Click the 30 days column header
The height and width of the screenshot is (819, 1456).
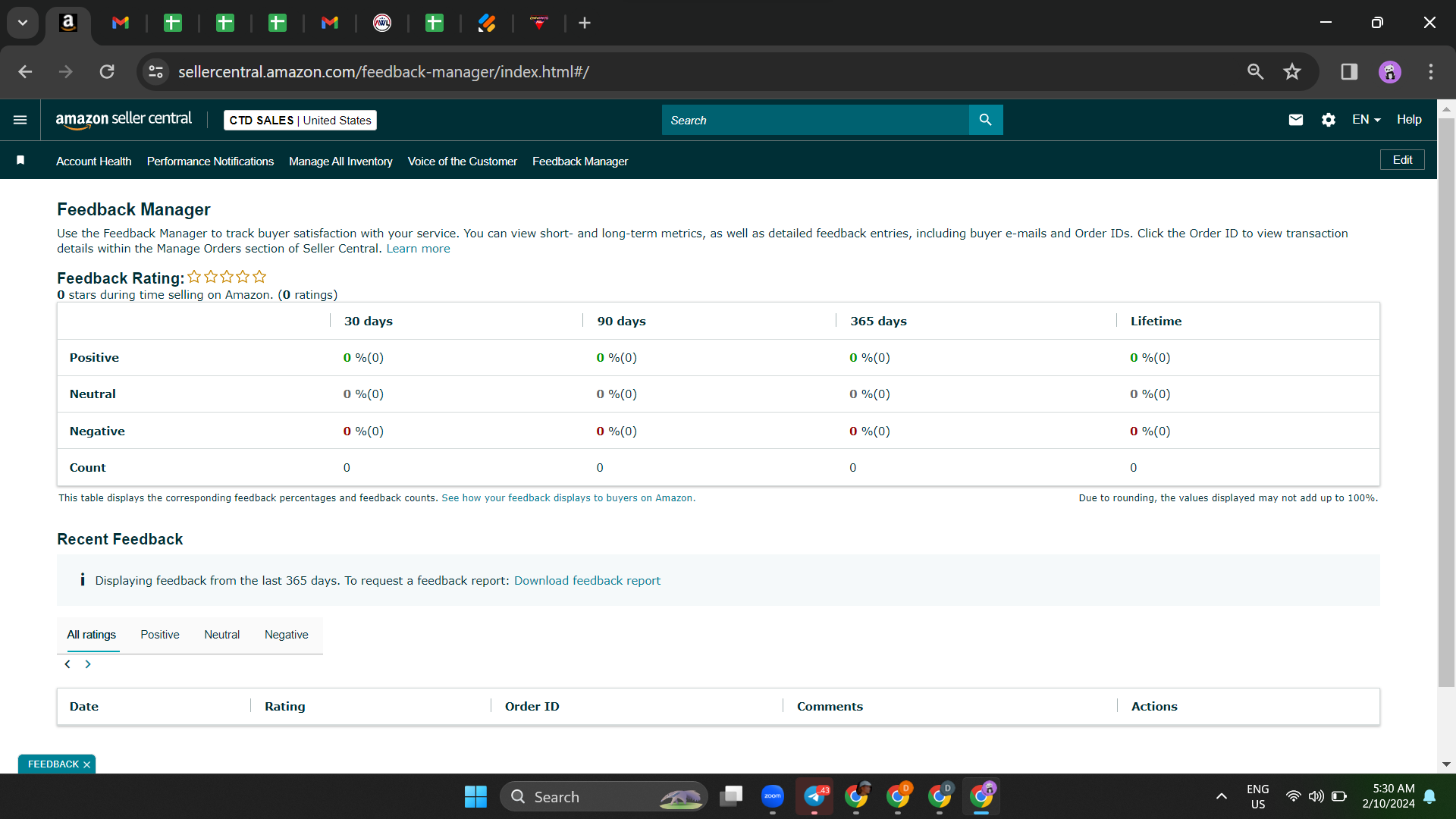(x=369, y=322)
